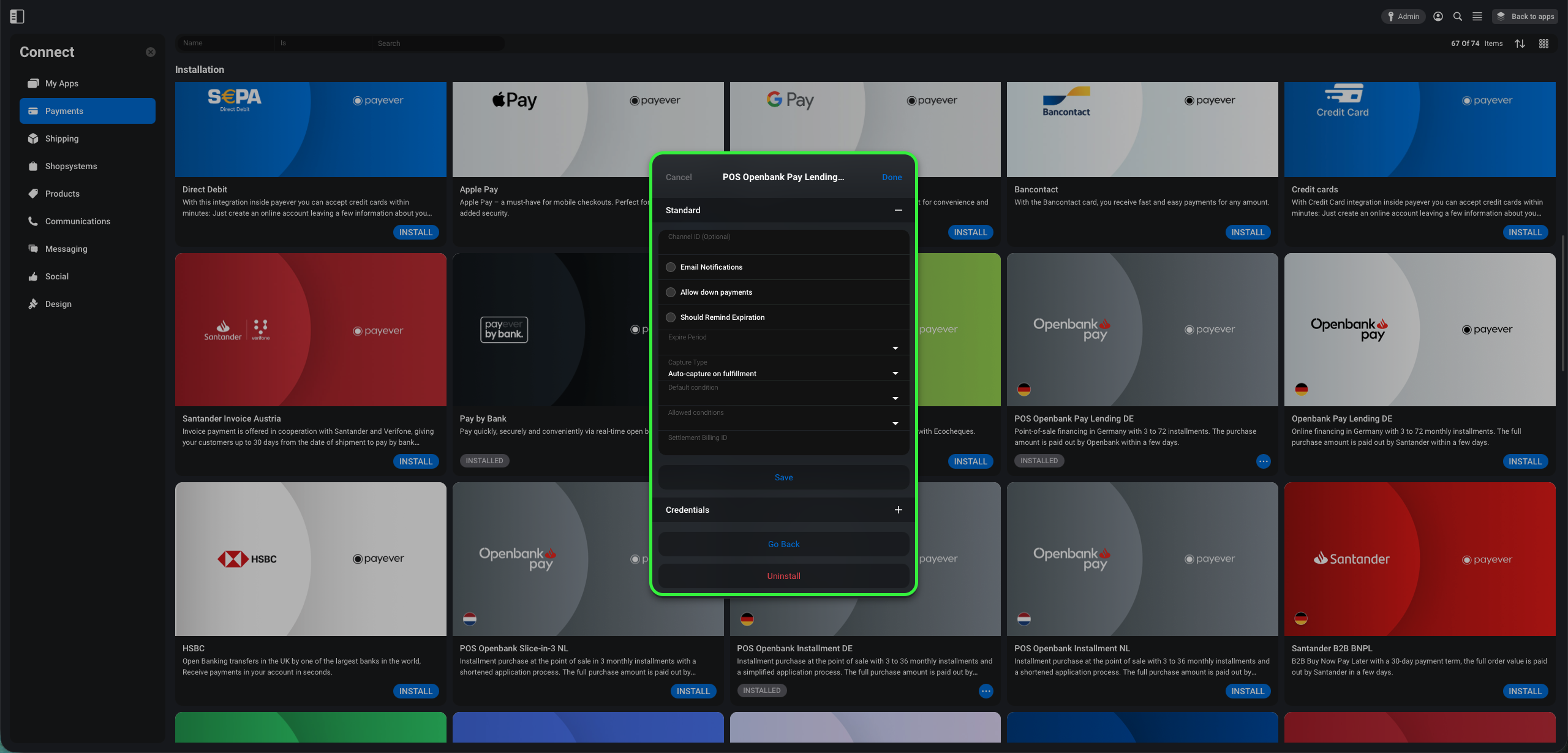The width and height of the screenshot is (1568, 753).
Task: Install Santander B2B BNPL
Action: click(1525, 691)
